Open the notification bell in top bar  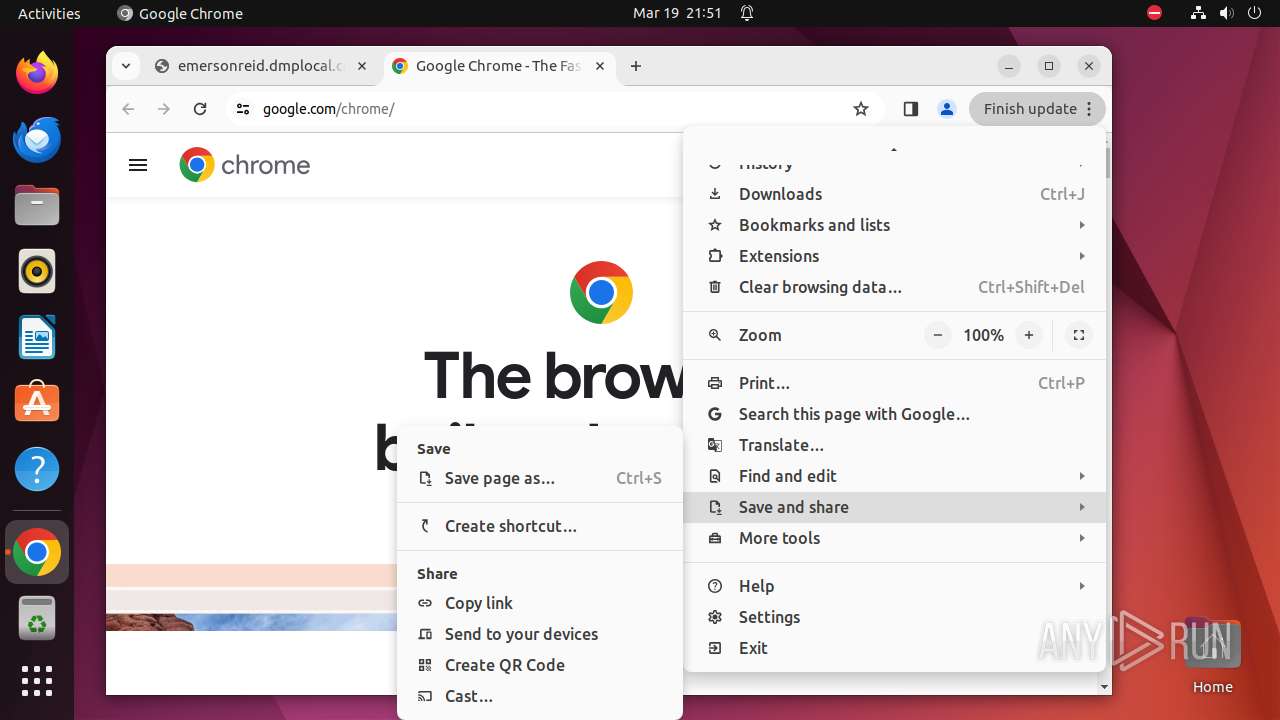pos(747,13)
